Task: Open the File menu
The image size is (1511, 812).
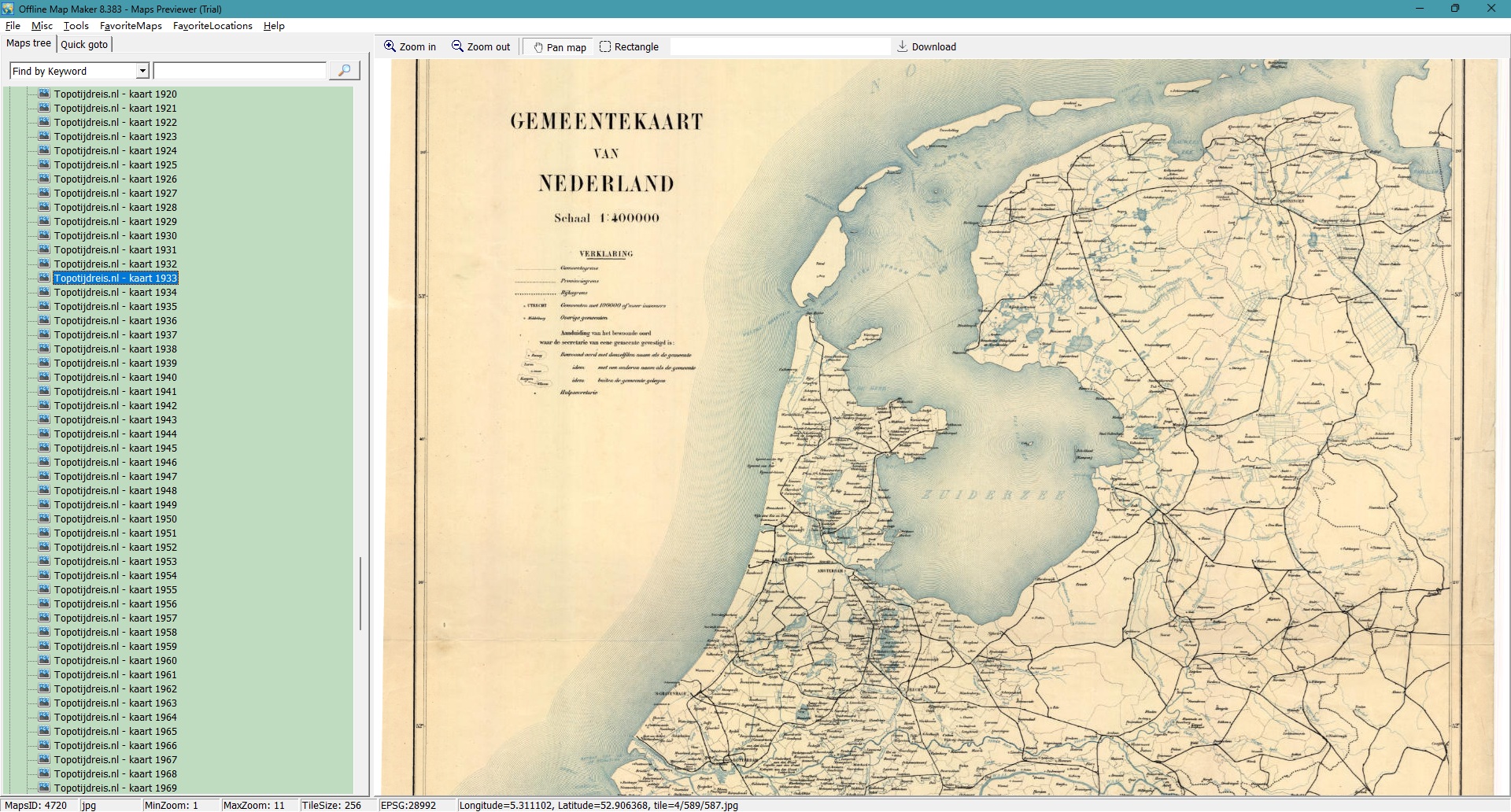Action: [13, 26]
